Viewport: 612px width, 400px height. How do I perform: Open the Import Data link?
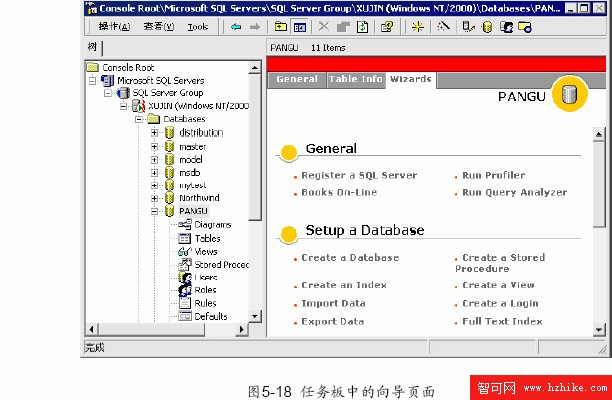(333, 304)
